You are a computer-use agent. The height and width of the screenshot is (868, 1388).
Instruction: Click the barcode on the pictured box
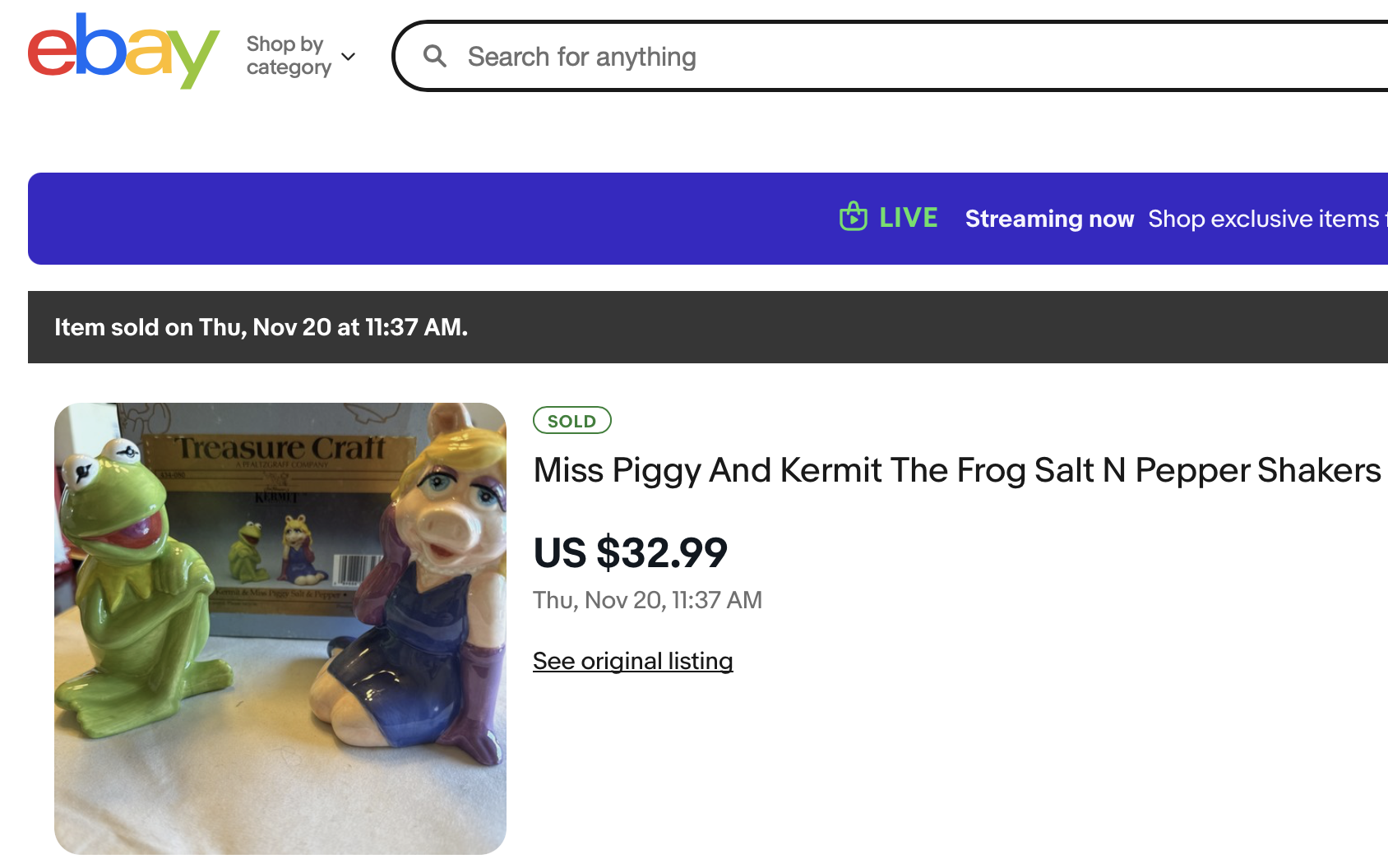(354, 570)
